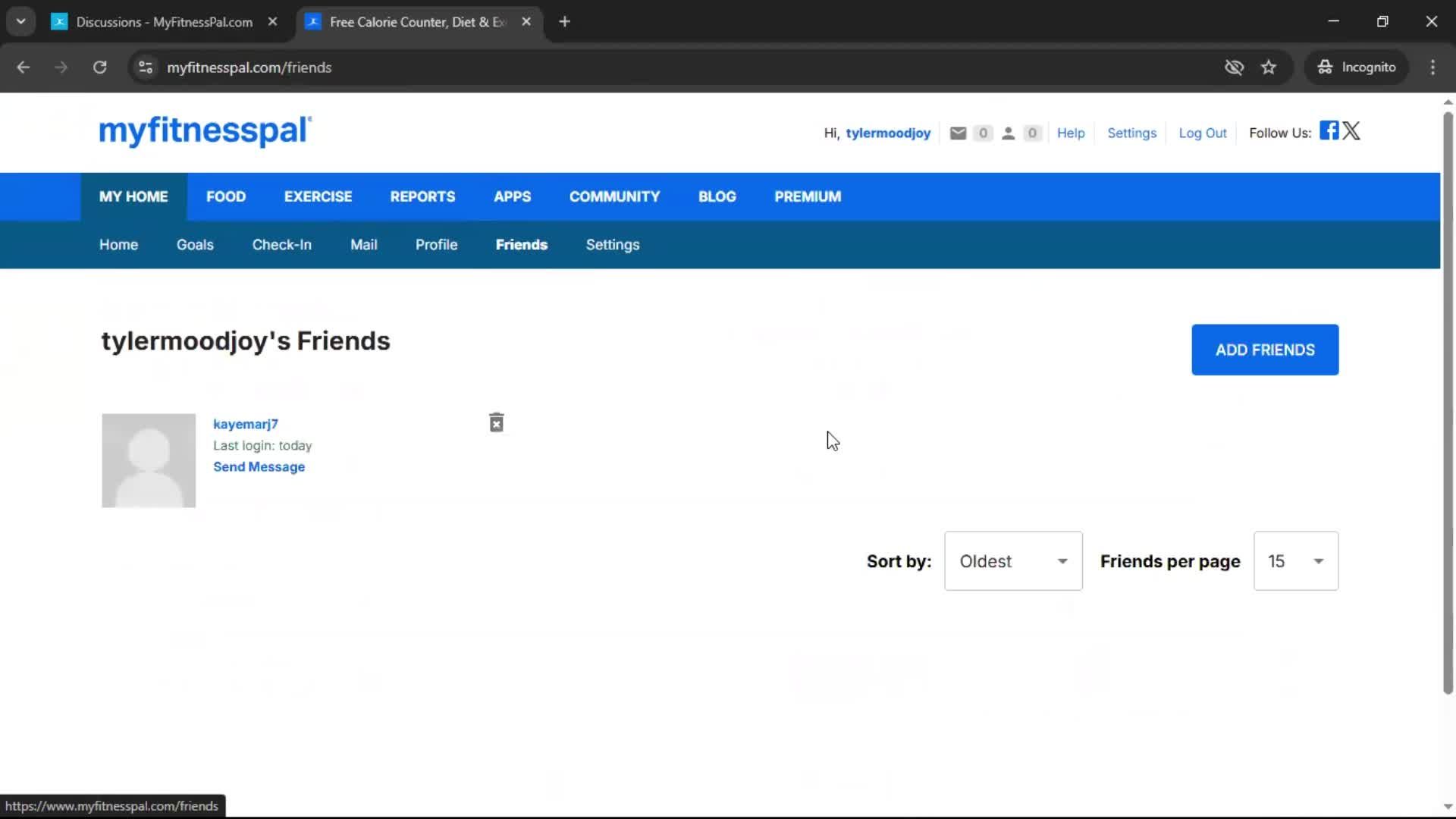Click the Incognito indicator button
1456x819 pixels.
click(1357, 67)
